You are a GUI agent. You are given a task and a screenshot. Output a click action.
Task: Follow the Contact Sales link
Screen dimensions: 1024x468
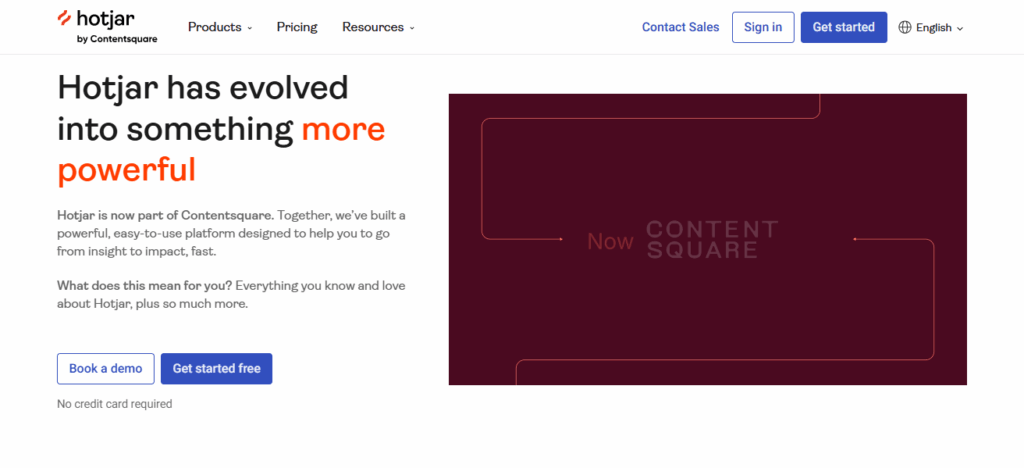point(680,27)
